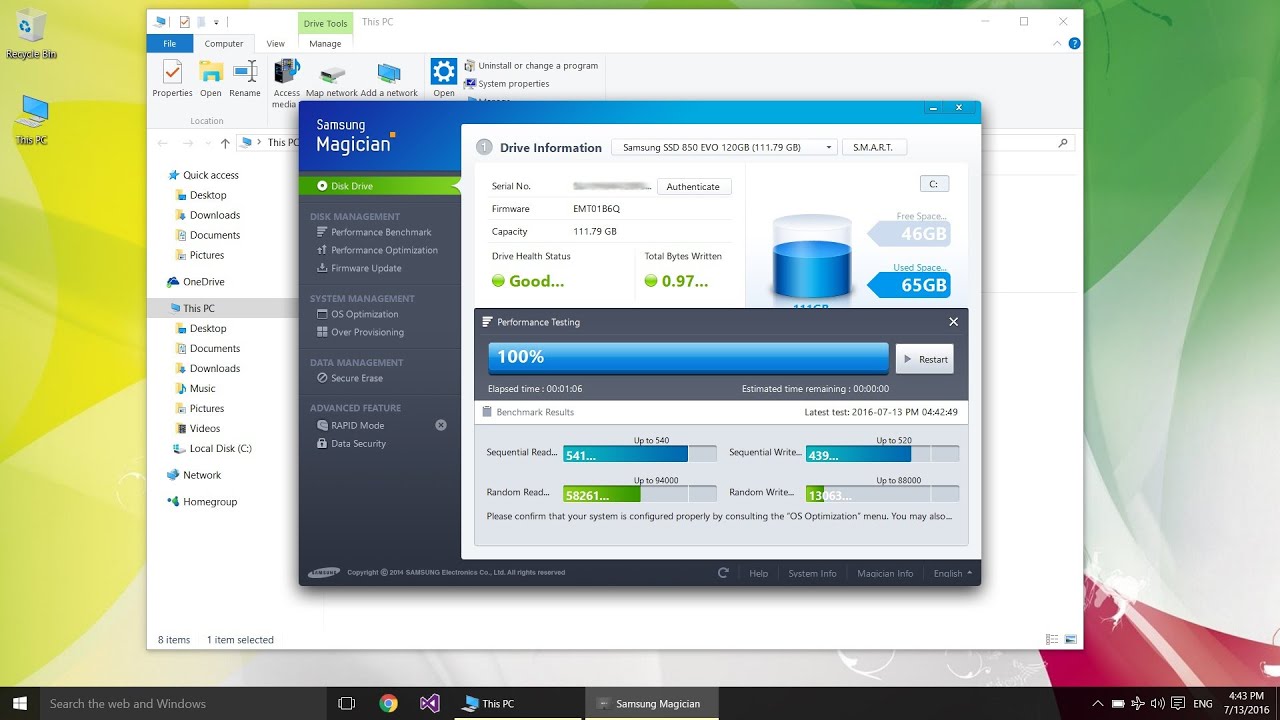Select Disk Drive in Magician sidebar

(x=380, y=186)
